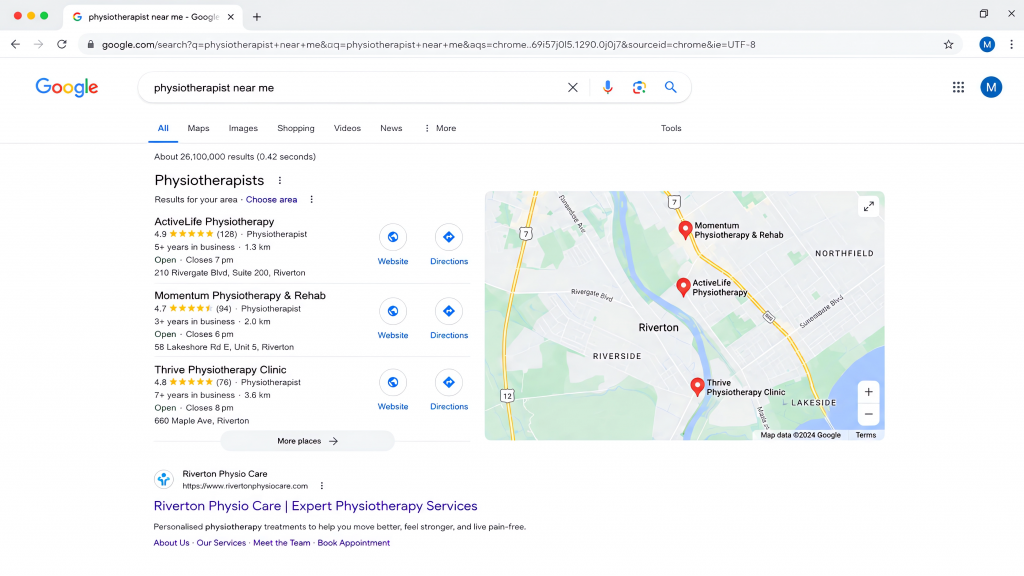1024x576 pixels.
Task: Click the ActiveLife Physiotherapy map pin
Action: click(683, 287)
